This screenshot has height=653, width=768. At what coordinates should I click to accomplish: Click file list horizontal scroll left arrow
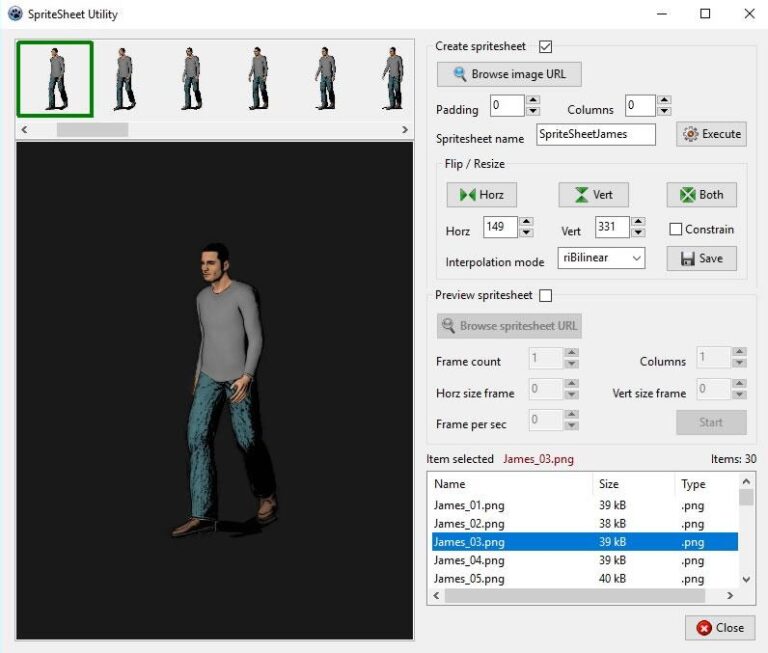point(436,596)
